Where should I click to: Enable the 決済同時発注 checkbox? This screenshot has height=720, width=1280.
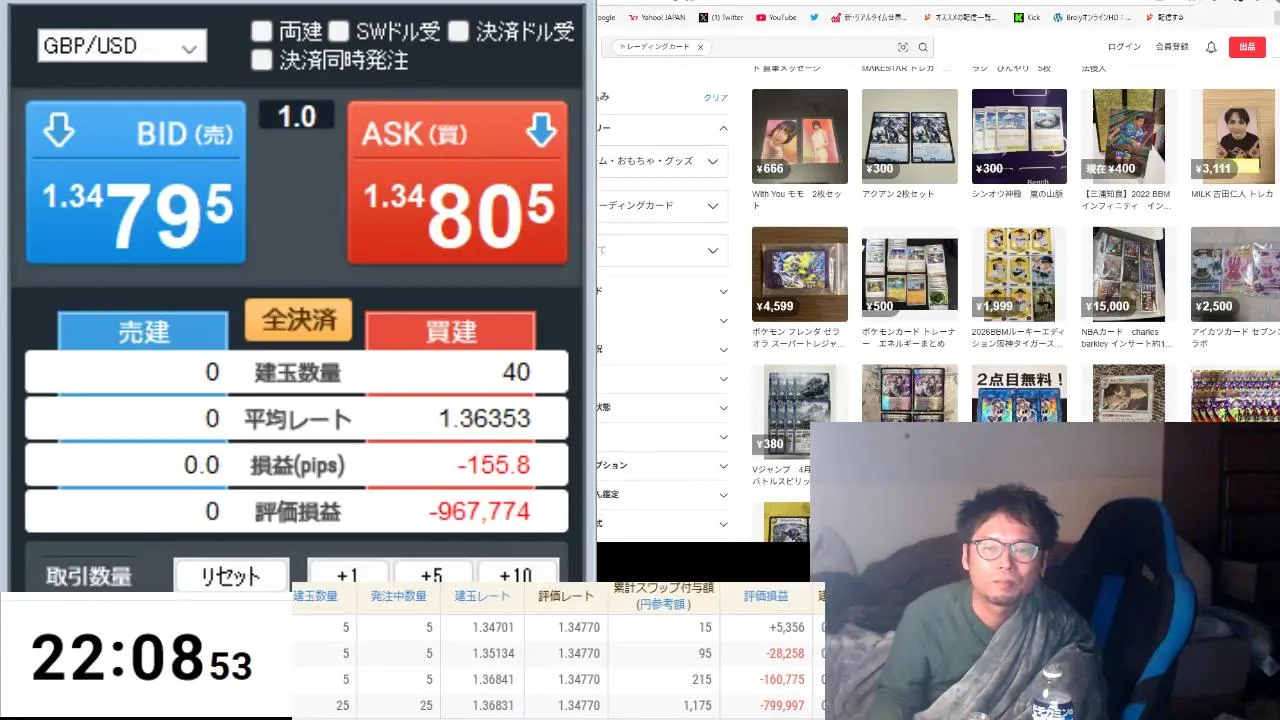[262, 60]
